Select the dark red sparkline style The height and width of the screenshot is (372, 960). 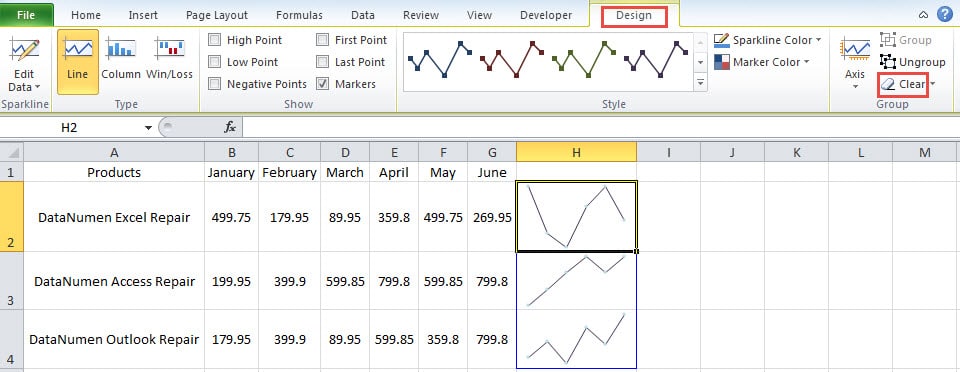click(x=512, y=59)
